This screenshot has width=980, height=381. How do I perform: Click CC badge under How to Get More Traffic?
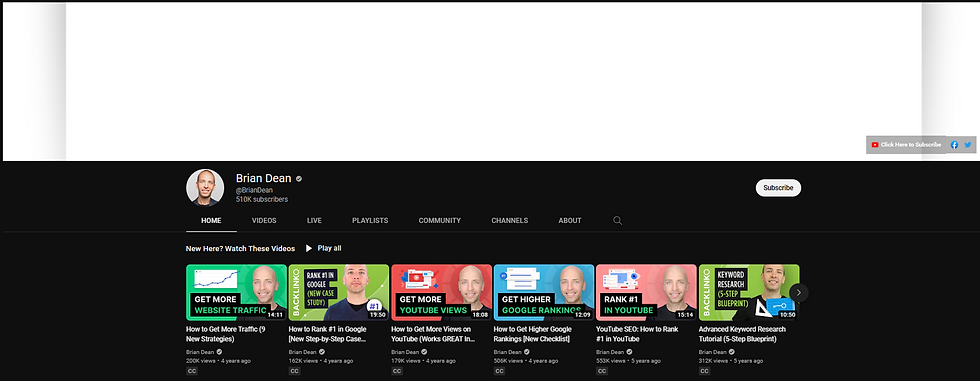[x=192, y=371]
